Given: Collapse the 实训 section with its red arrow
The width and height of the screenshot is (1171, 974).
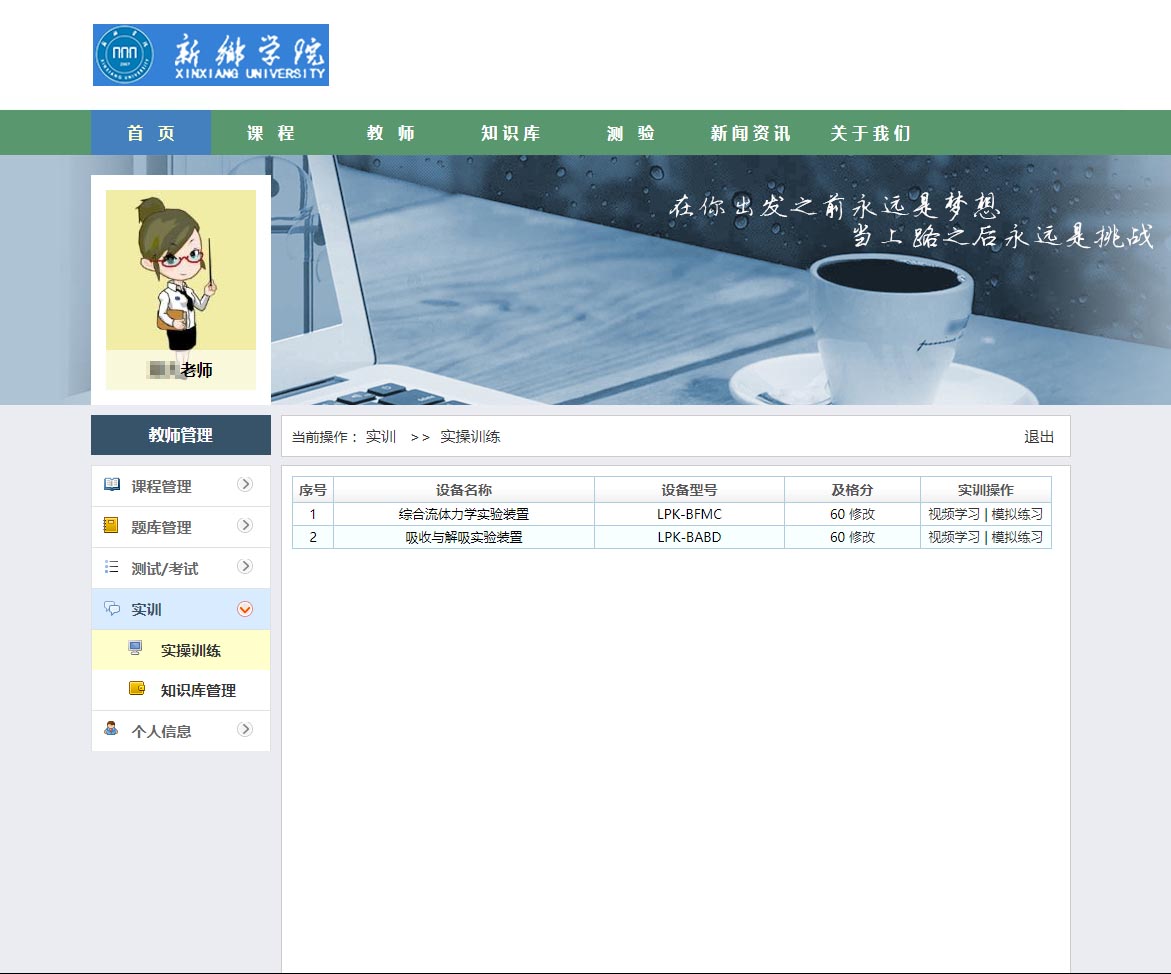Looking at the screenshot, I should (245, 609).
